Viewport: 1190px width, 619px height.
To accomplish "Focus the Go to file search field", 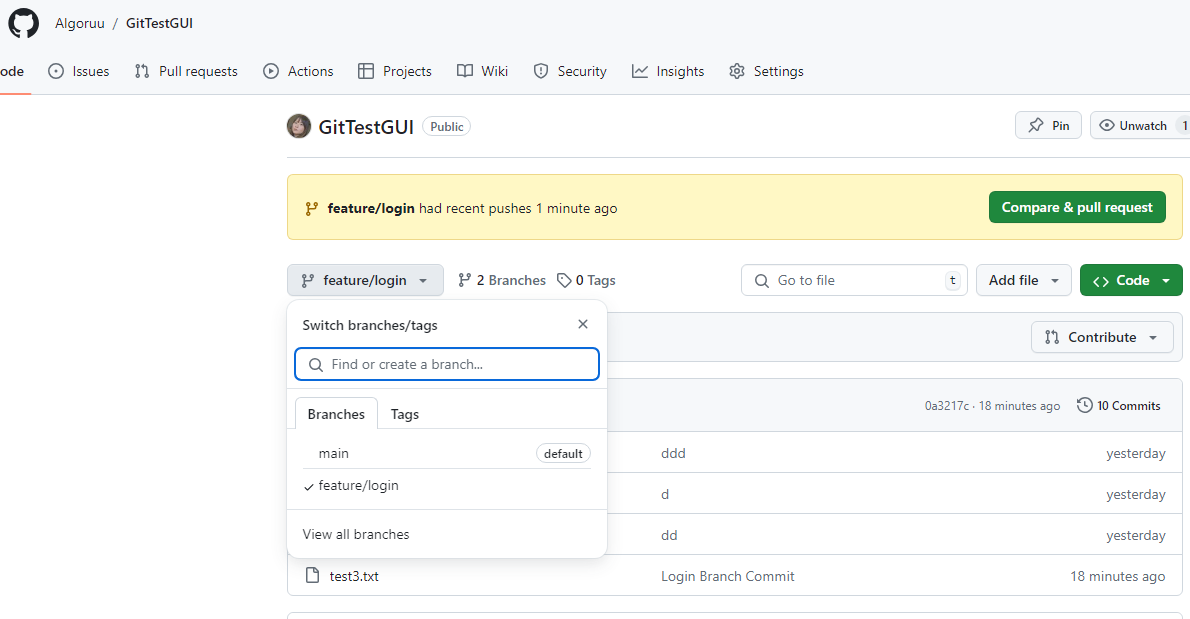I will pos(854,280).
